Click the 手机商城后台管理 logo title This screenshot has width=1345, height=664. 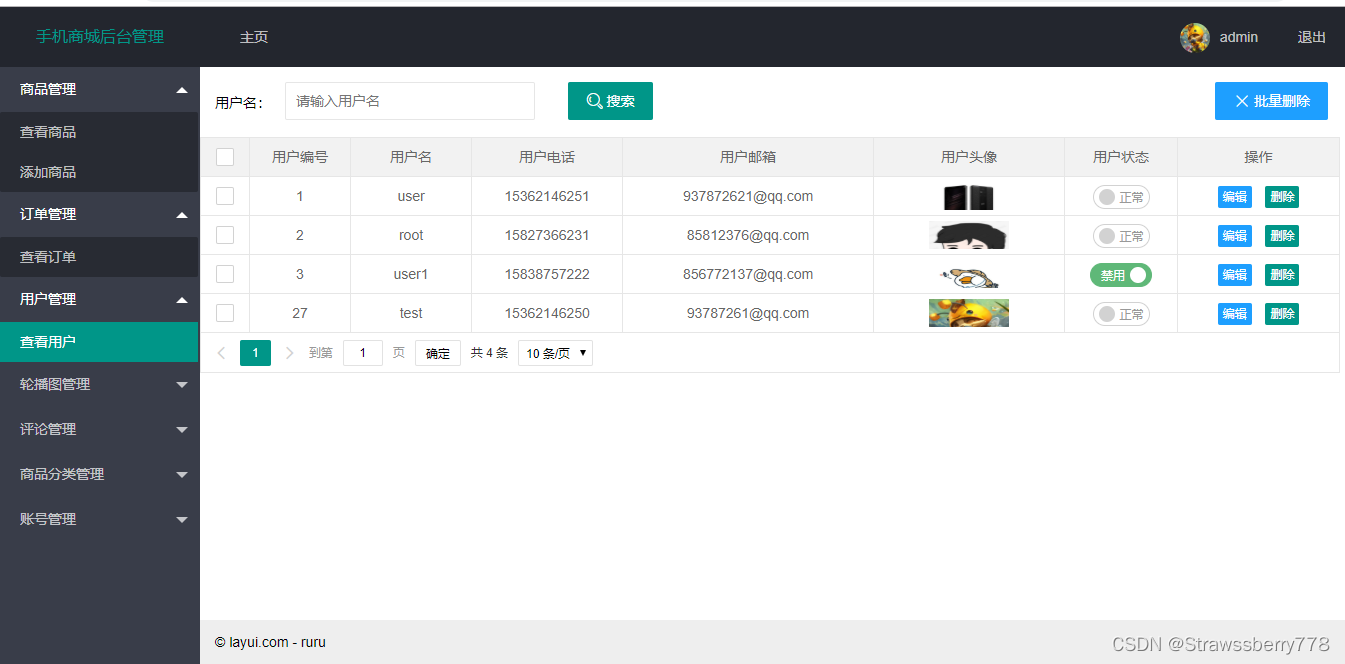click(x=100, y=37)
